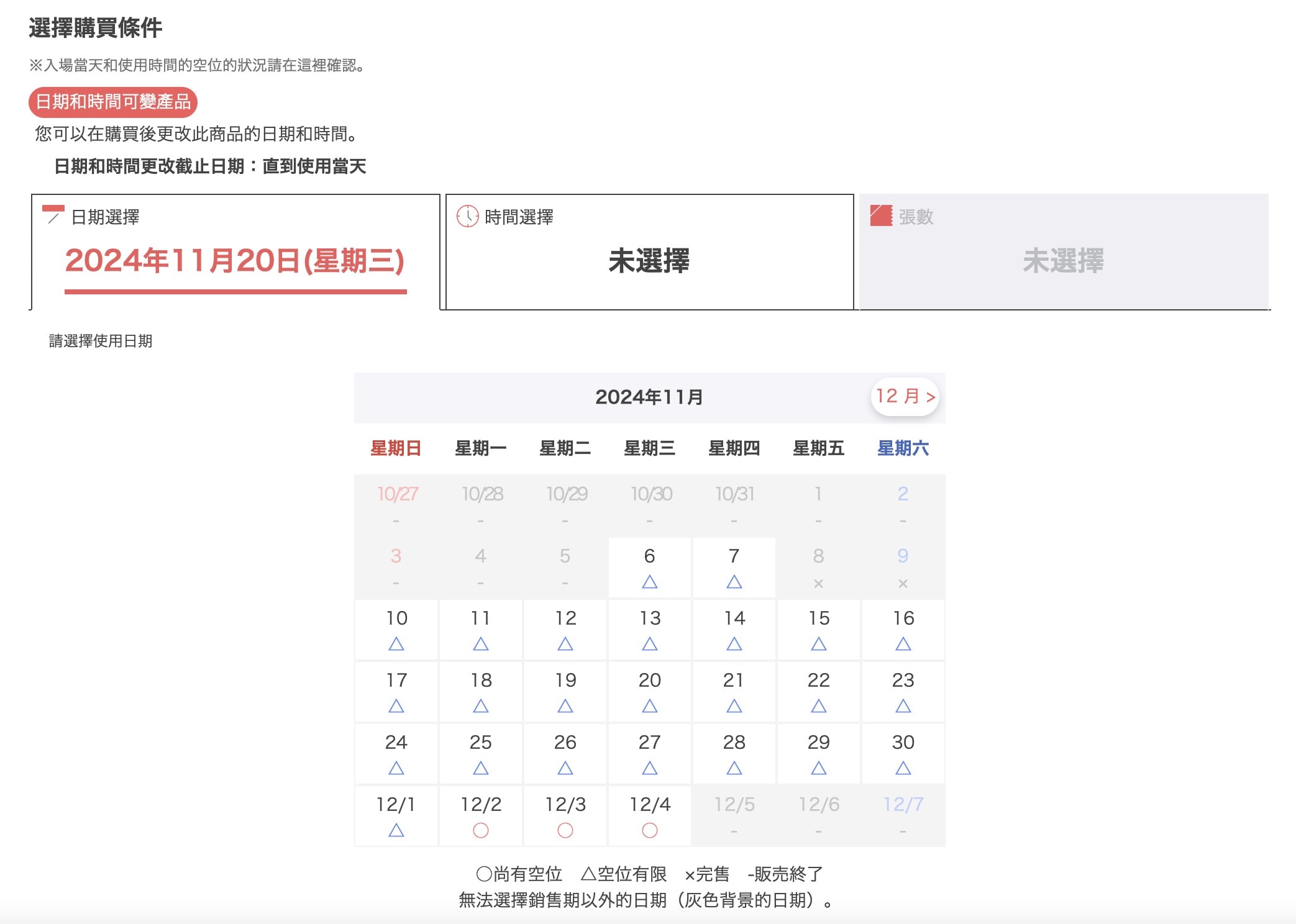Select November 20 on the calendar

point(649,691)
